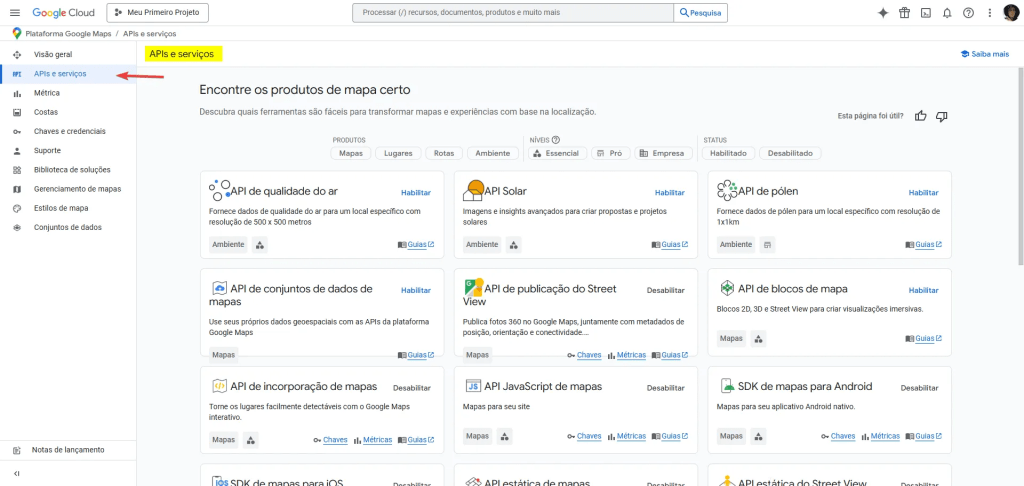The image size is (1024, 486).
Task: Toggle the Essencial tier filter chip
Action: tap(555, 153)
